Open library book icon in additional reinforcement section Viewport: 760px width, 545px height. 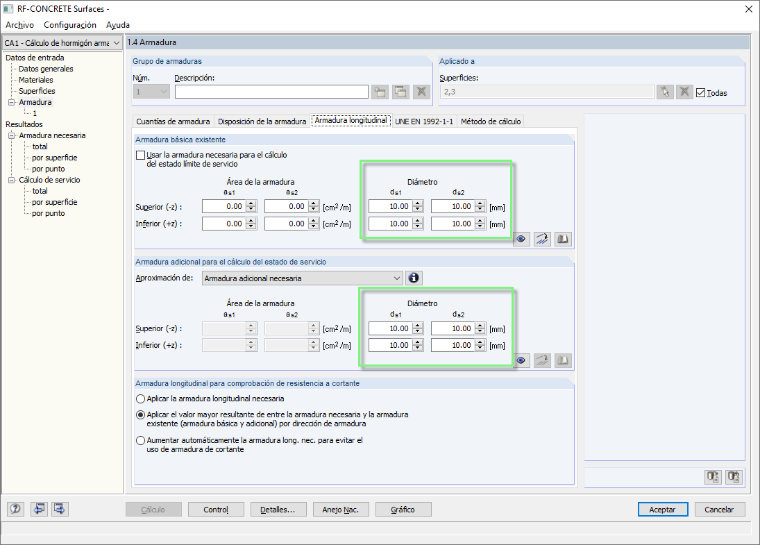click(x=563, y=360)
